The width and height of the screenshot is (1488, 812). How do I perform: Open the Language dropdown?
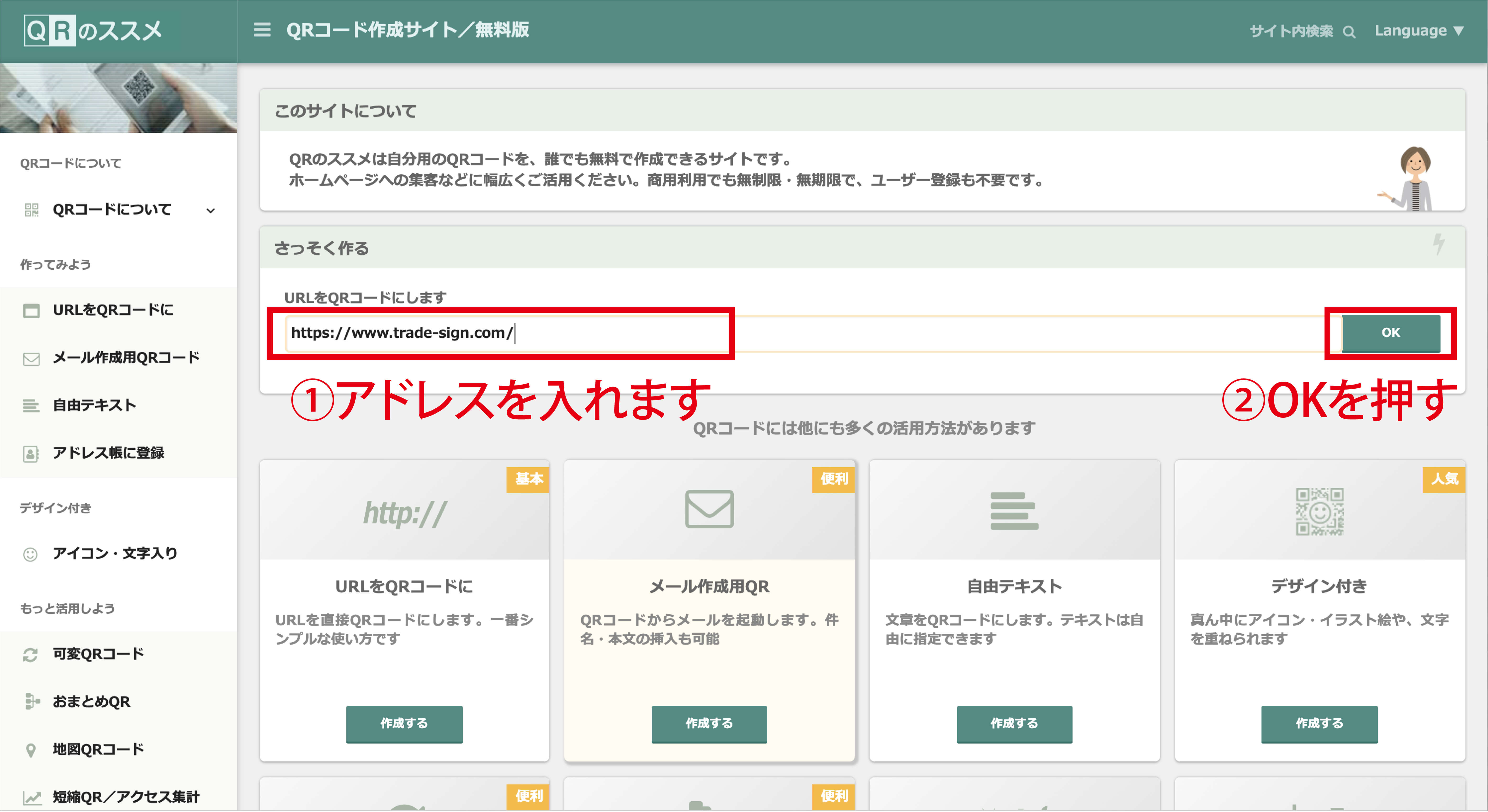[1419, 31]
